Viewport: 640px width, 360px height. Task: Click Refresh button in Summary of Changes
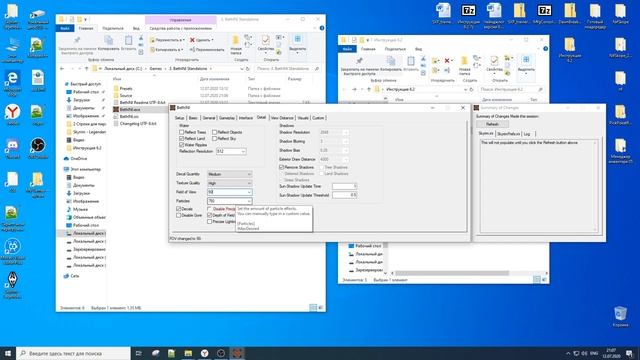(x=492, y=124)
